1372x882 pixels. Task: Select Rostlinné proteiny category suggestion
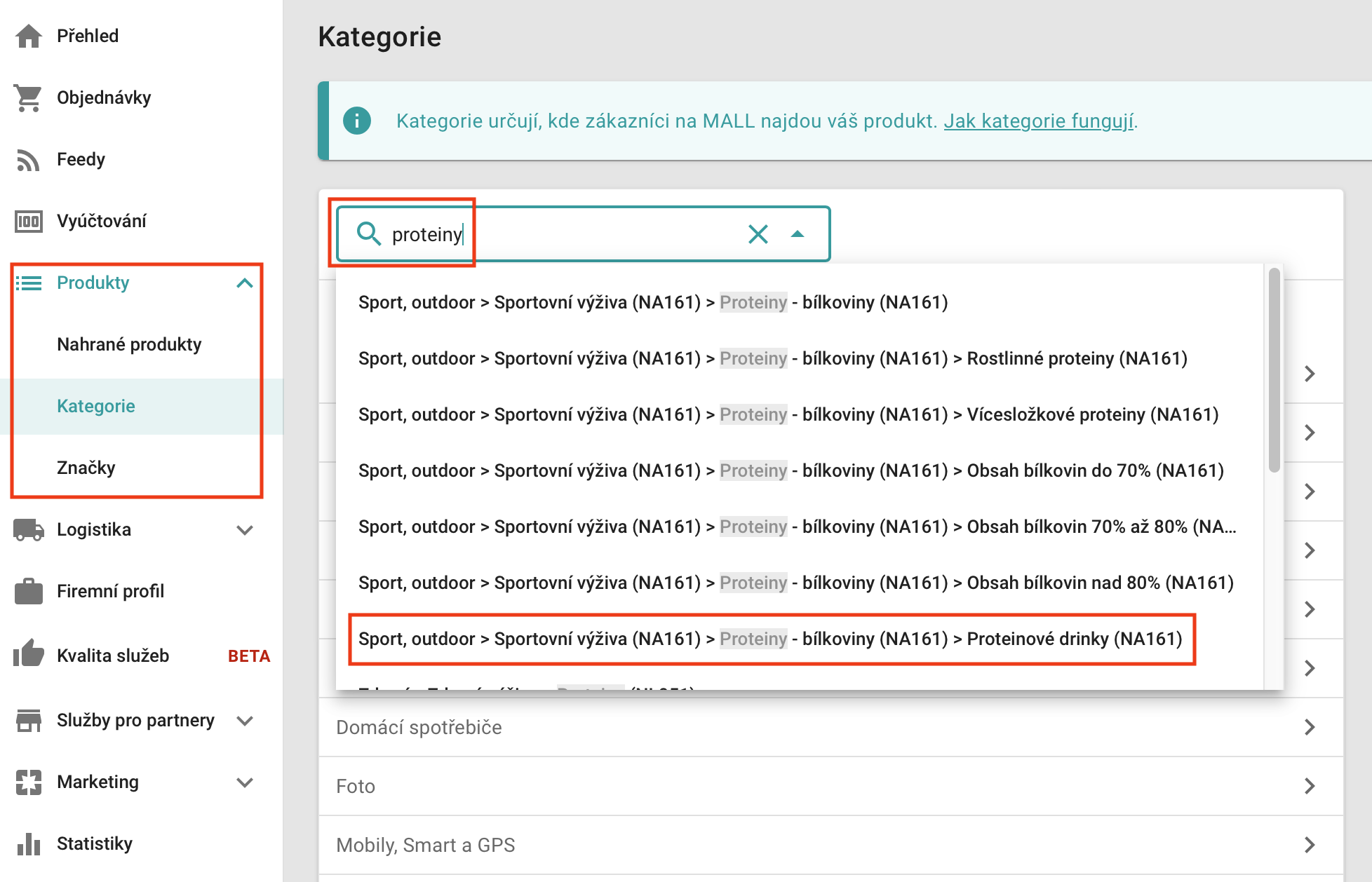[x=772, y=358]
